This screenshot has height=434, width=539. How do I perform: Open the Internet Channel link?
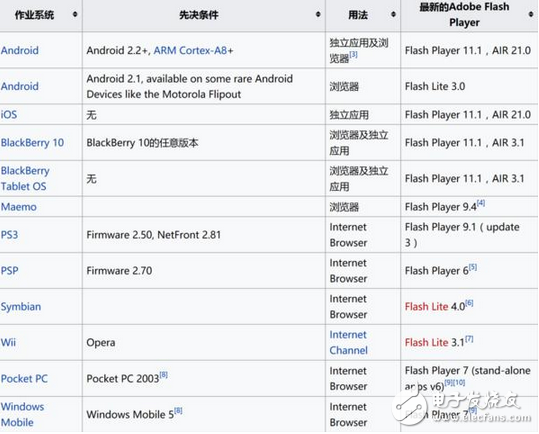349,343
